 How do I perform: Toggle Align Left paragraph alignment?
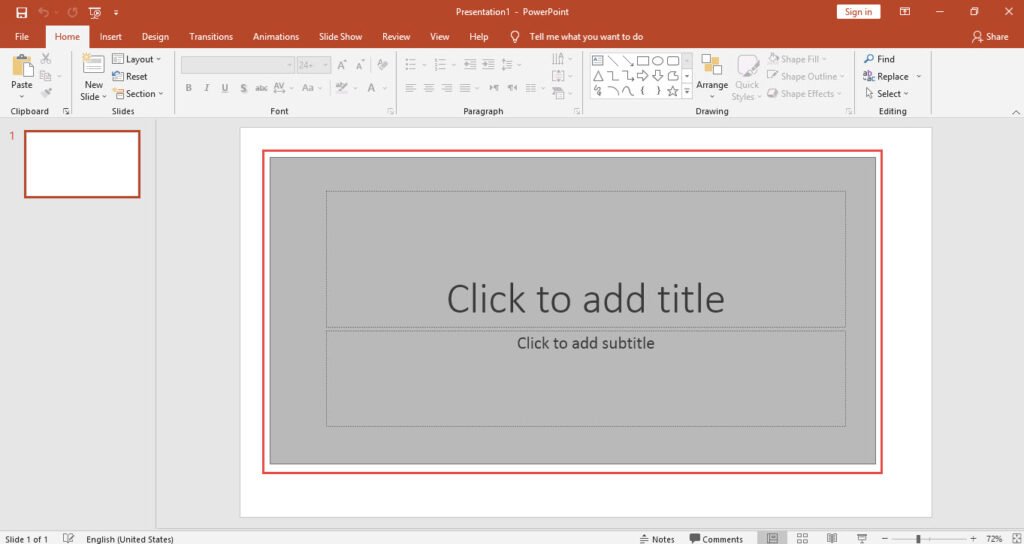click(410, 88)
